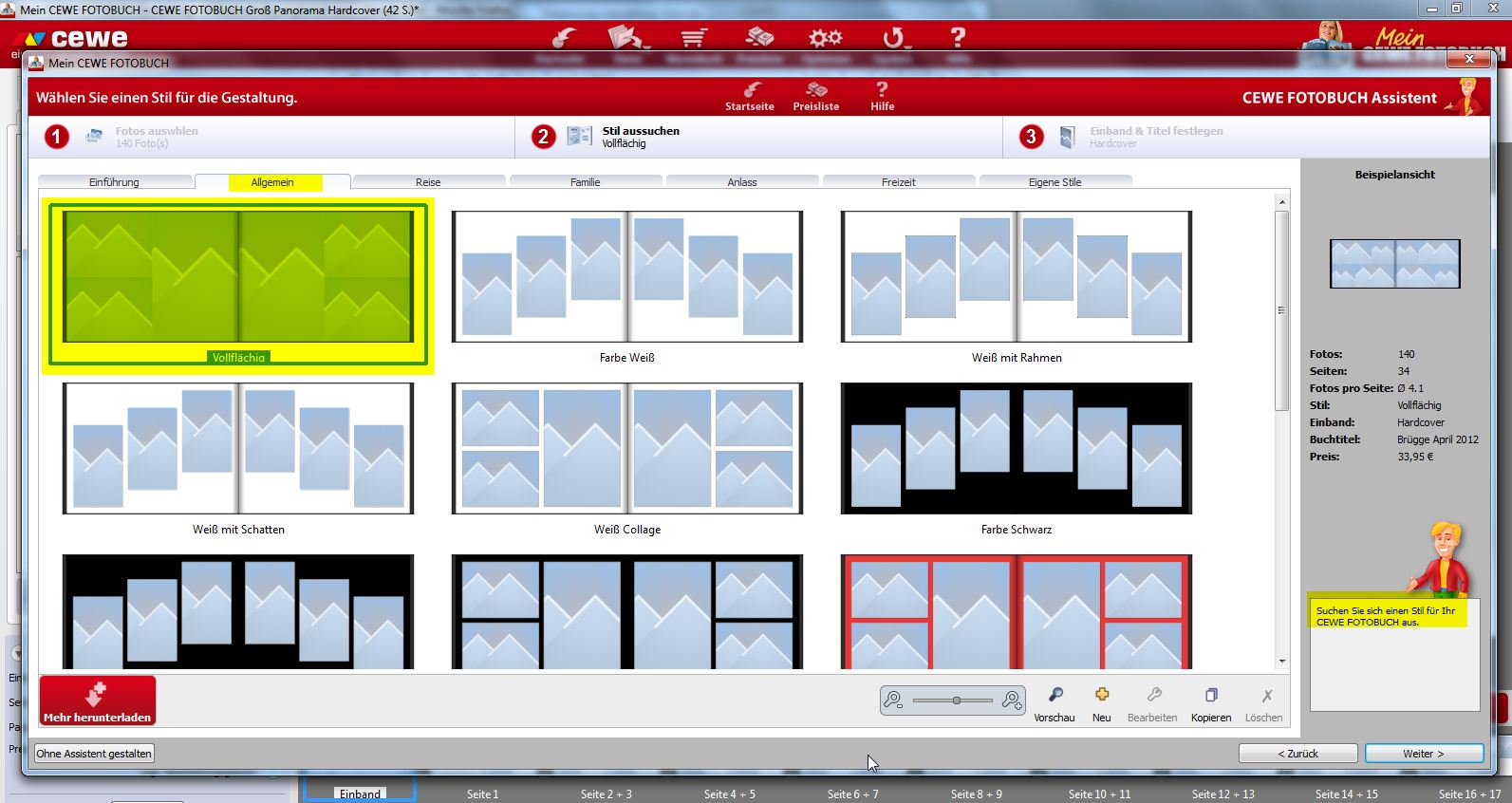Select red-framed collage style thumbnail
The width and height of the screenshot is (1512, 803).
(x=1017, y=612)
